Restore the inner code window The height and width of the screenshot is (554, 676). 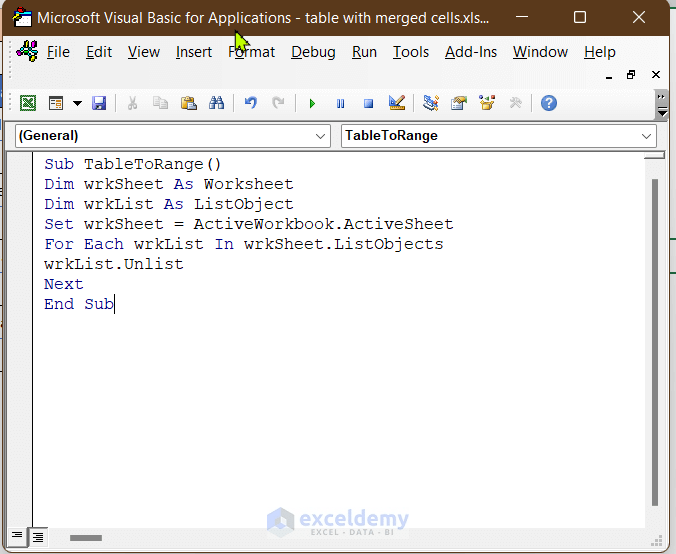[631, 75]
